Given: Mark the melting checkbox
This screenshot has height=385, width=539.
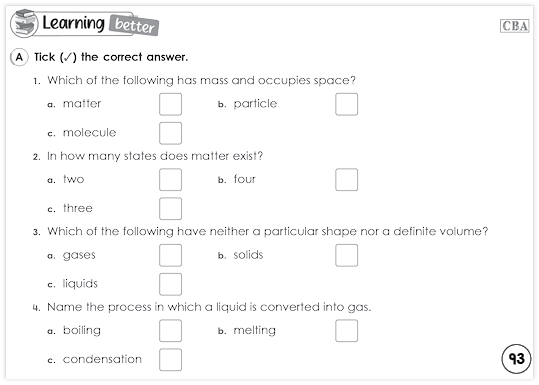Looking at the screenshot, I should (346, 331).
